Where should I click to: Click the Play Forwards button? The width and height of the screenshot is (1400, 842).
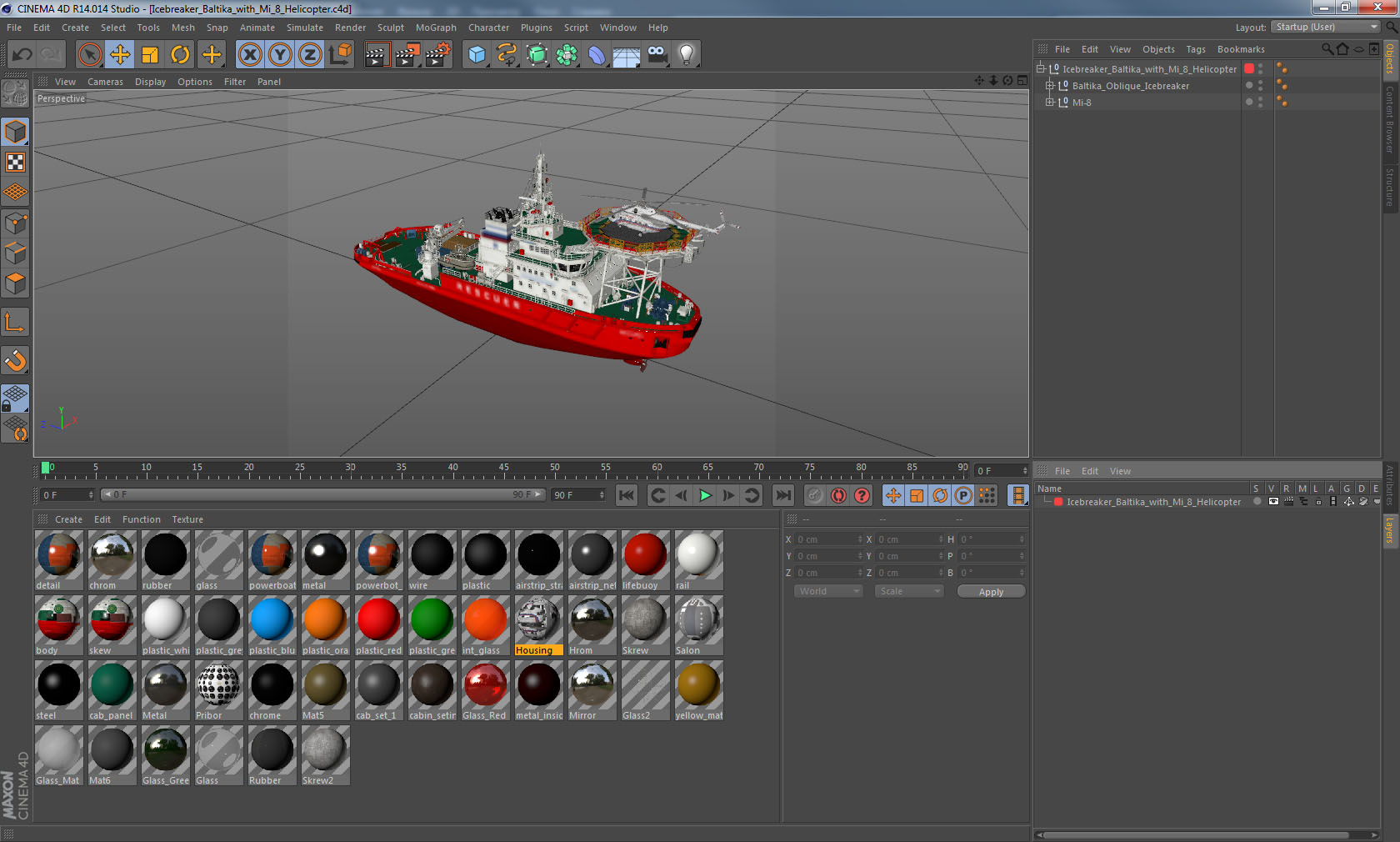click(705, 495)
